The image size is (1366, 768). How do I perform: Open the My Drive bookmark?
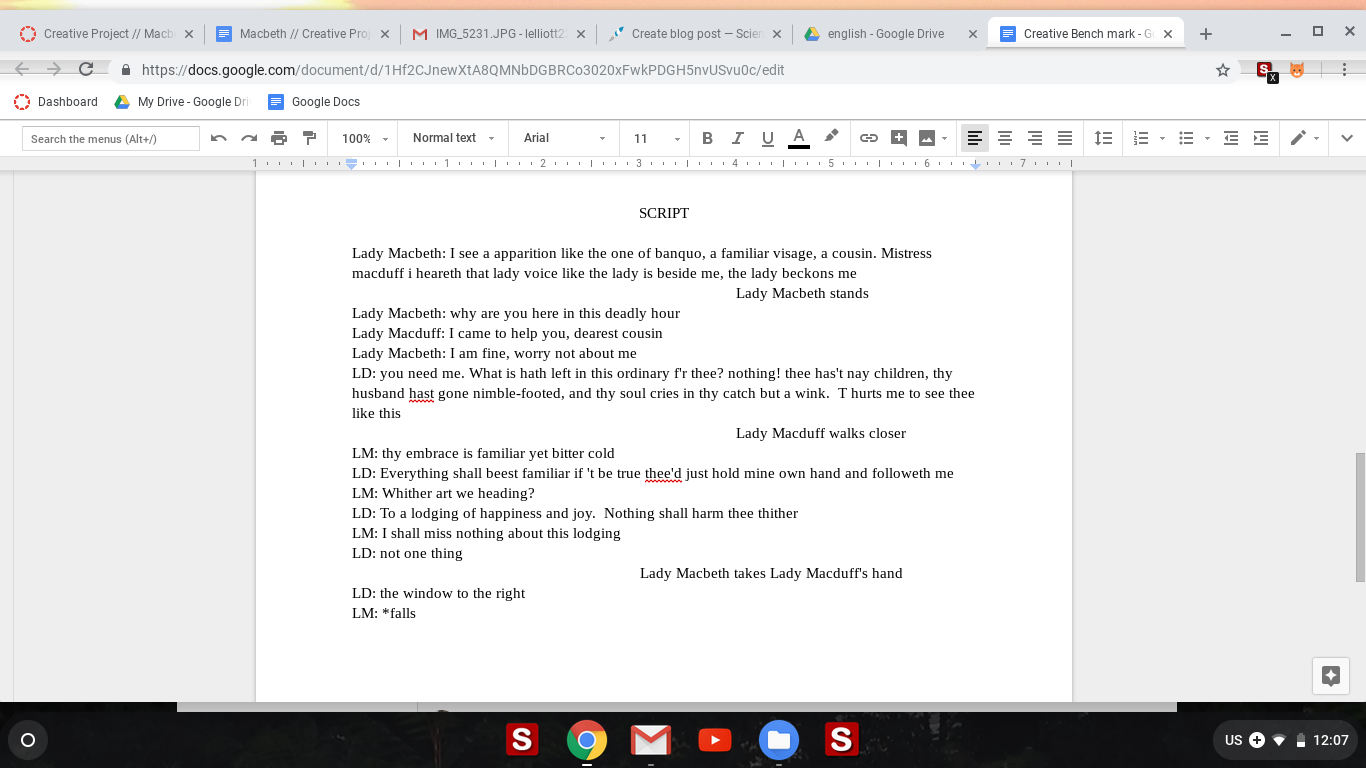(x=181, y=102)
